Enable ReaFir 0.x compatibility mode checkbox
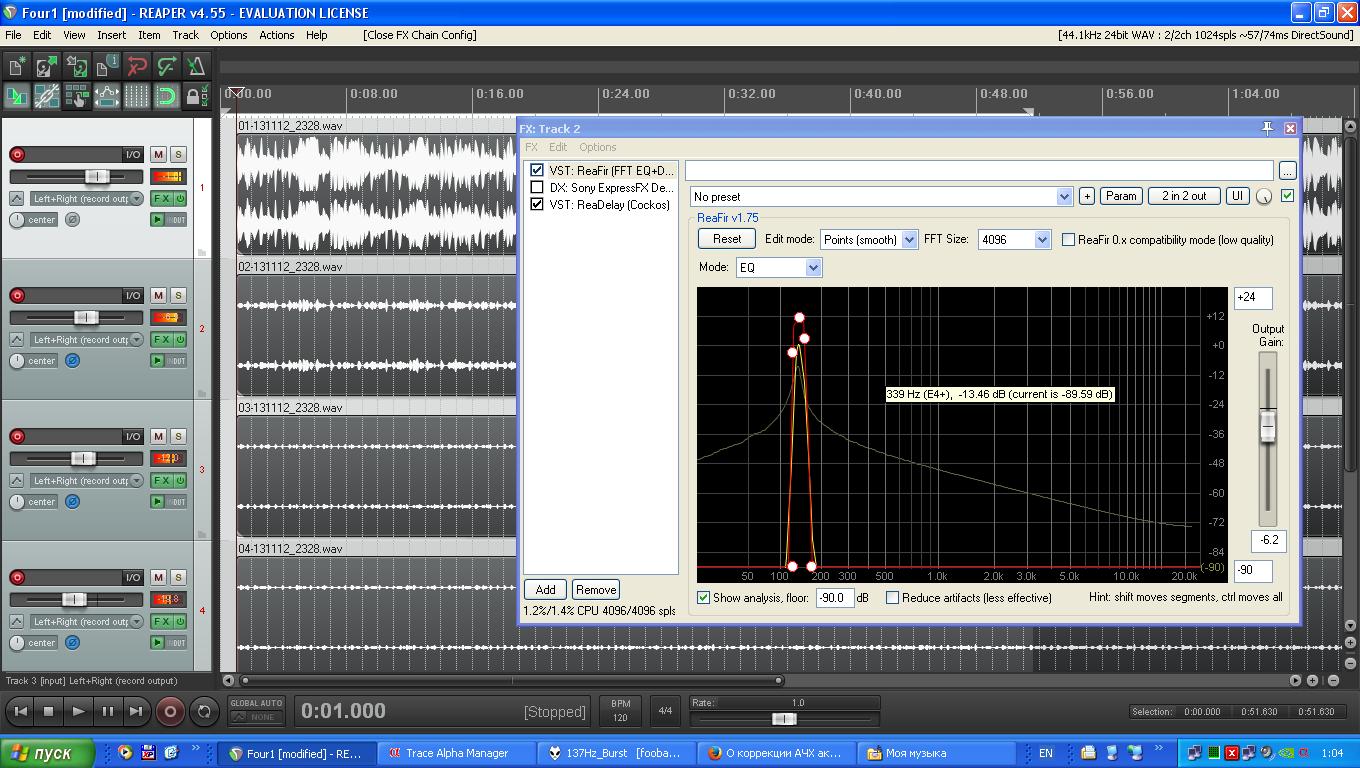Viewport: 1360px width, 768px height. coord(1068,239)
